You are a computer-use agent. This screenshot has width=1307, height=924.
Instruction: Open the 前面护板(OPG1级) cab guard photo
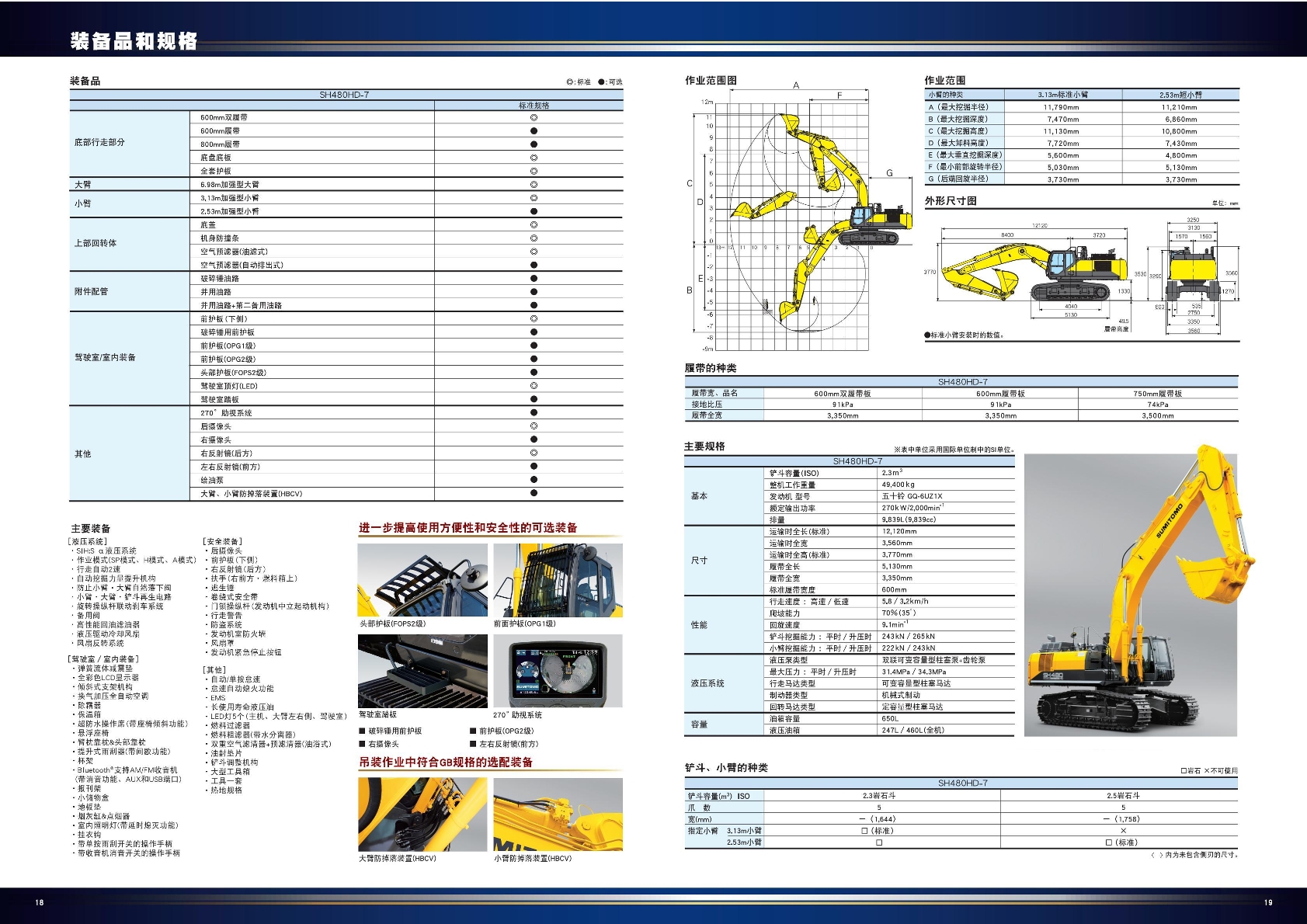click(558, 580)
